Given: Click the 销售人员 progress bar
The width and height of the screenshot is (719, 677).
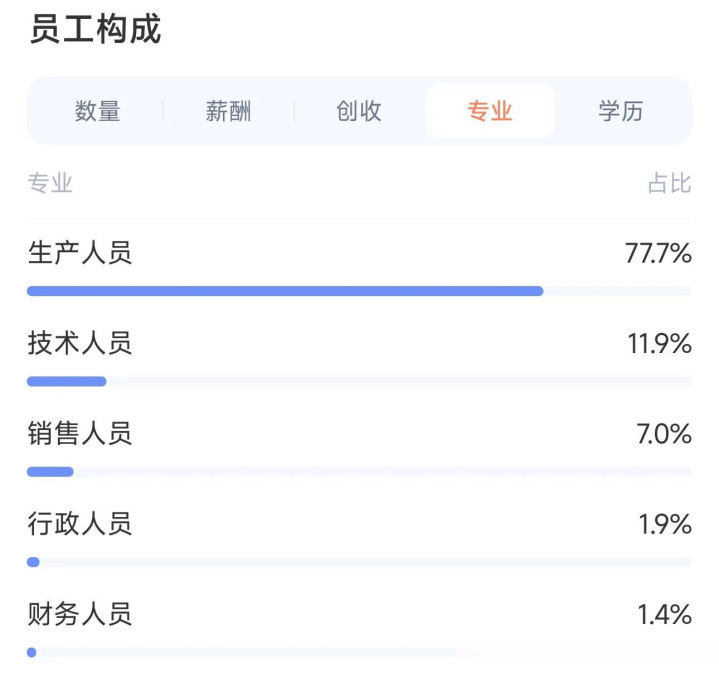Looking at the screenshot, I should [50, 471].
